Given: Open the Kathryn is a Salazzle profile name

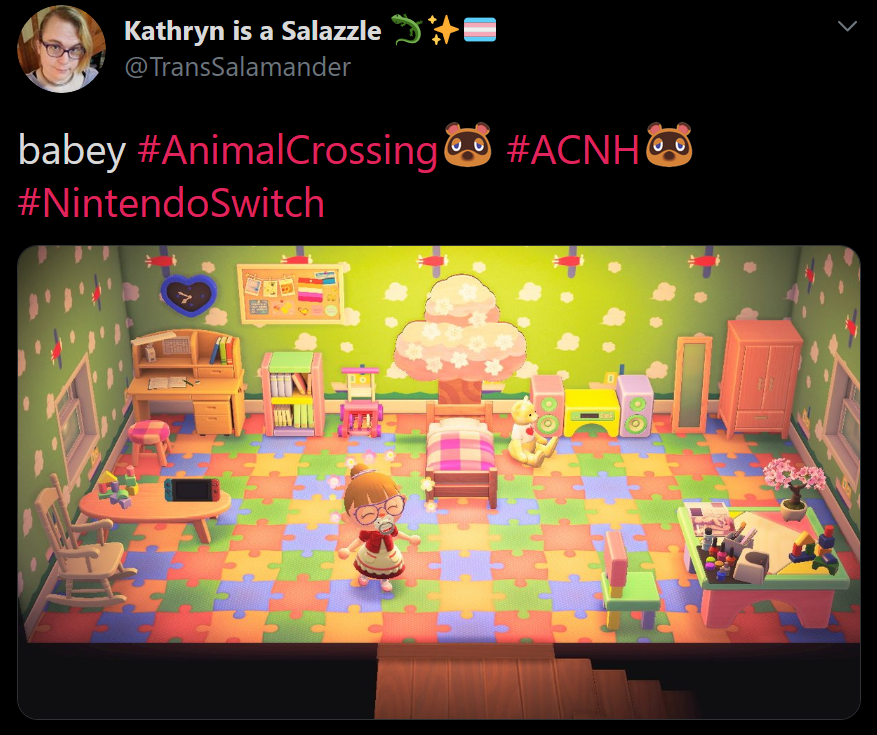Looking at the screenshot, I should [252, 31].
